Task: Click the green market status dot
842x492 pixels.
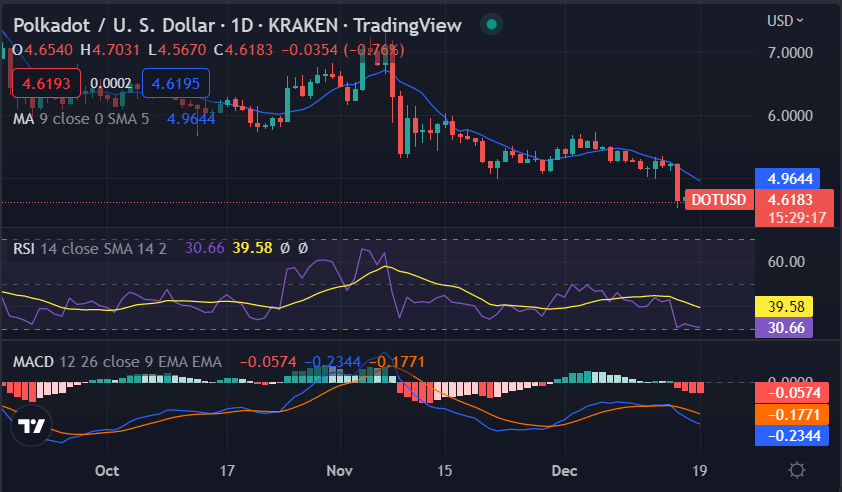Action: tap(491, 24)
